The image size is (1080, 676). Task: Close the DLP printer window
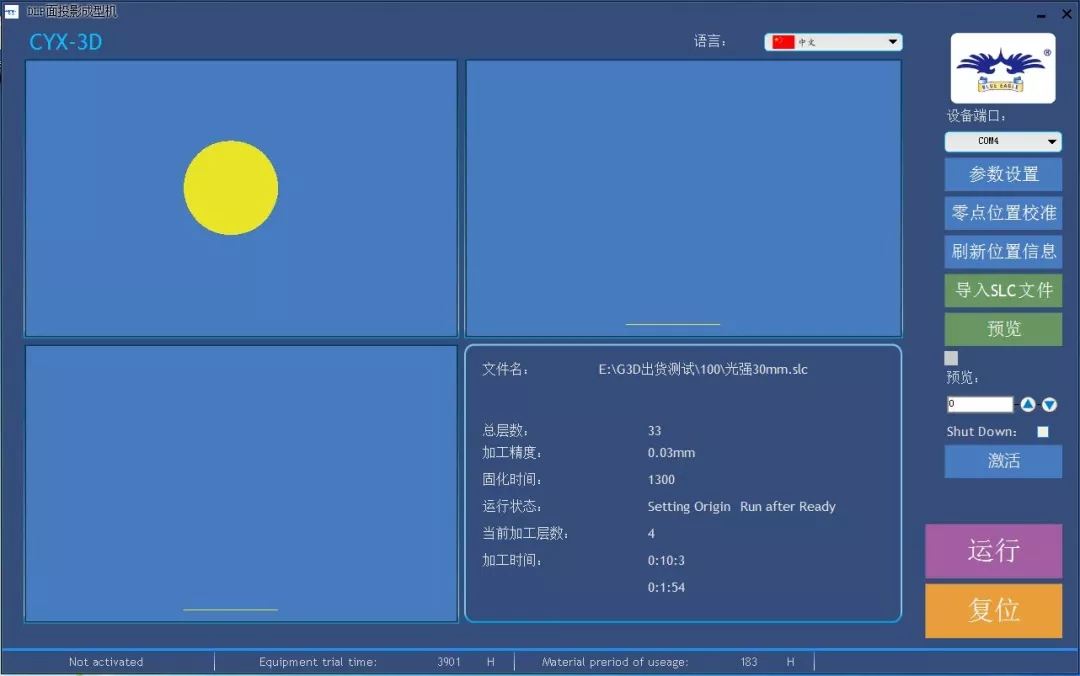tap(1066, 14)
